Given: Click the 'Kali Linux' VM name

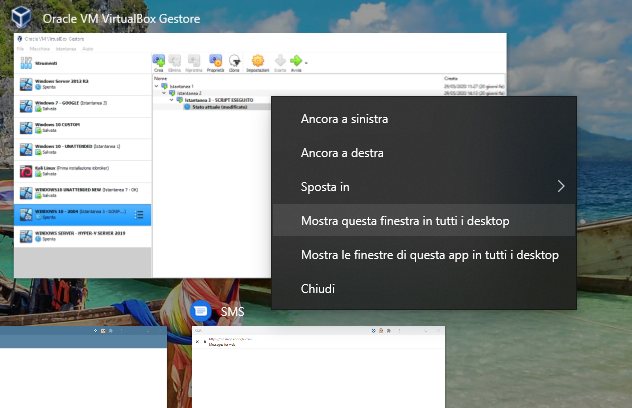Looking at the screenshot, I should pyautogui.click(x=45, y=168).
